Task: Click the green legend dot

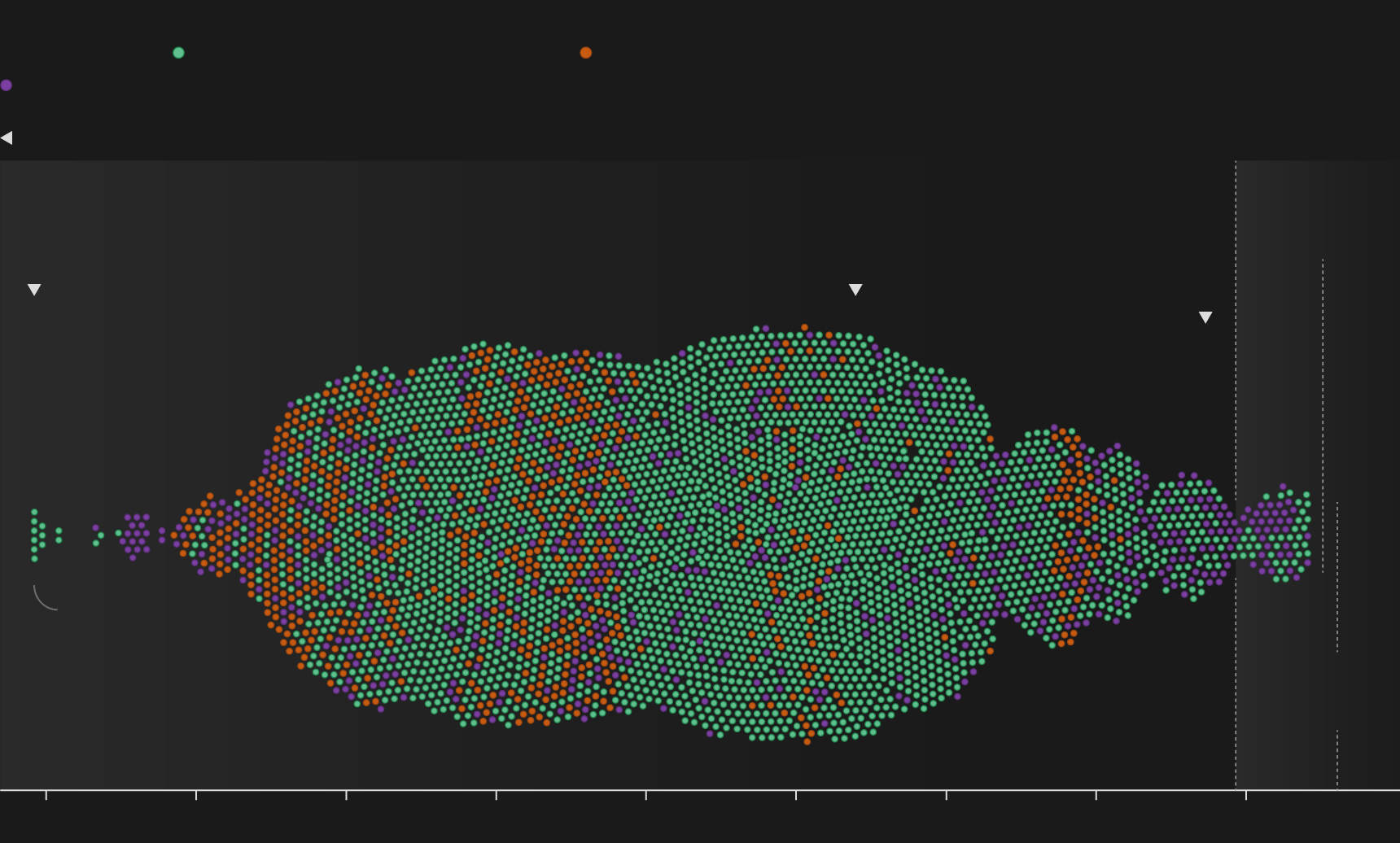Action: pos(178,53)
